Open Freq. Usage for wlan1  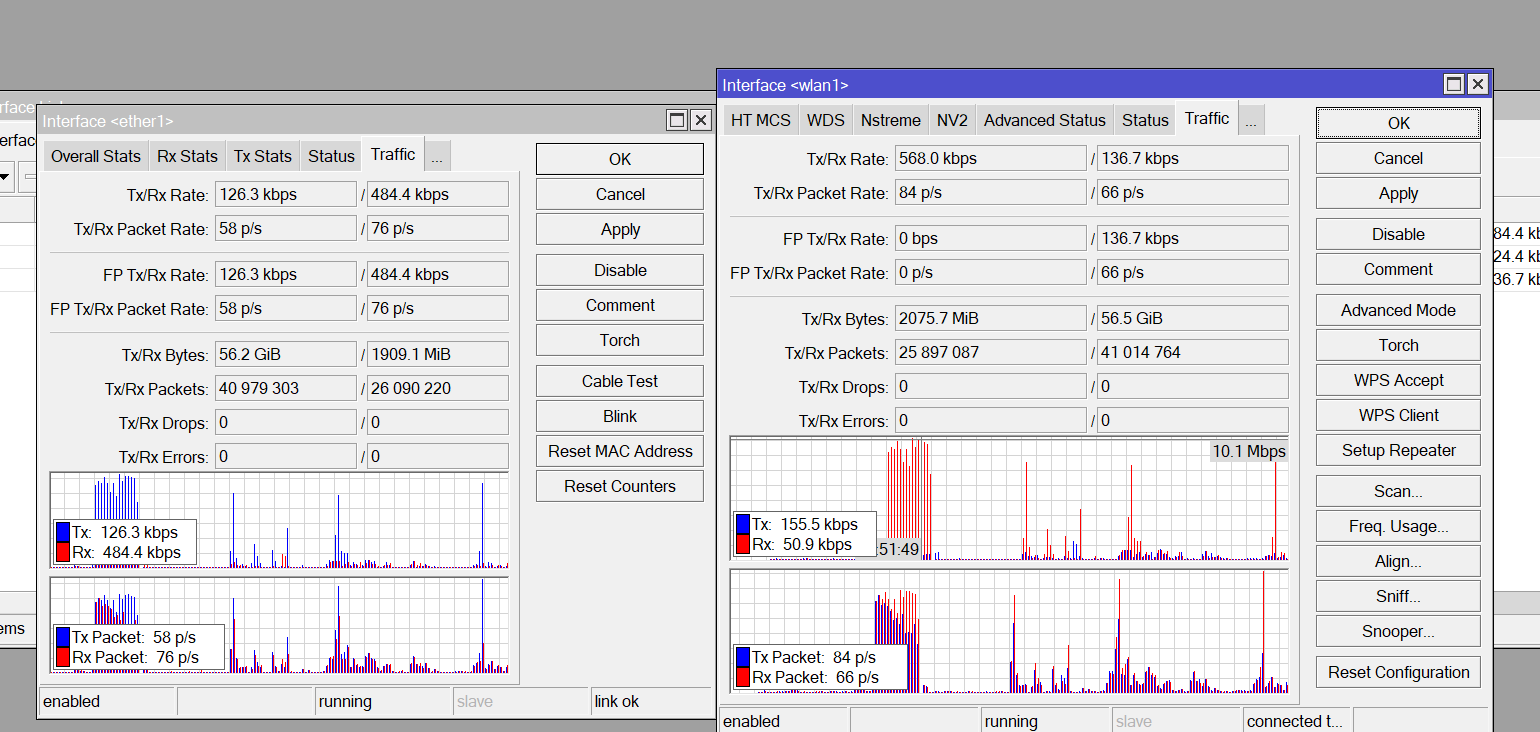tap(1397, 526)
